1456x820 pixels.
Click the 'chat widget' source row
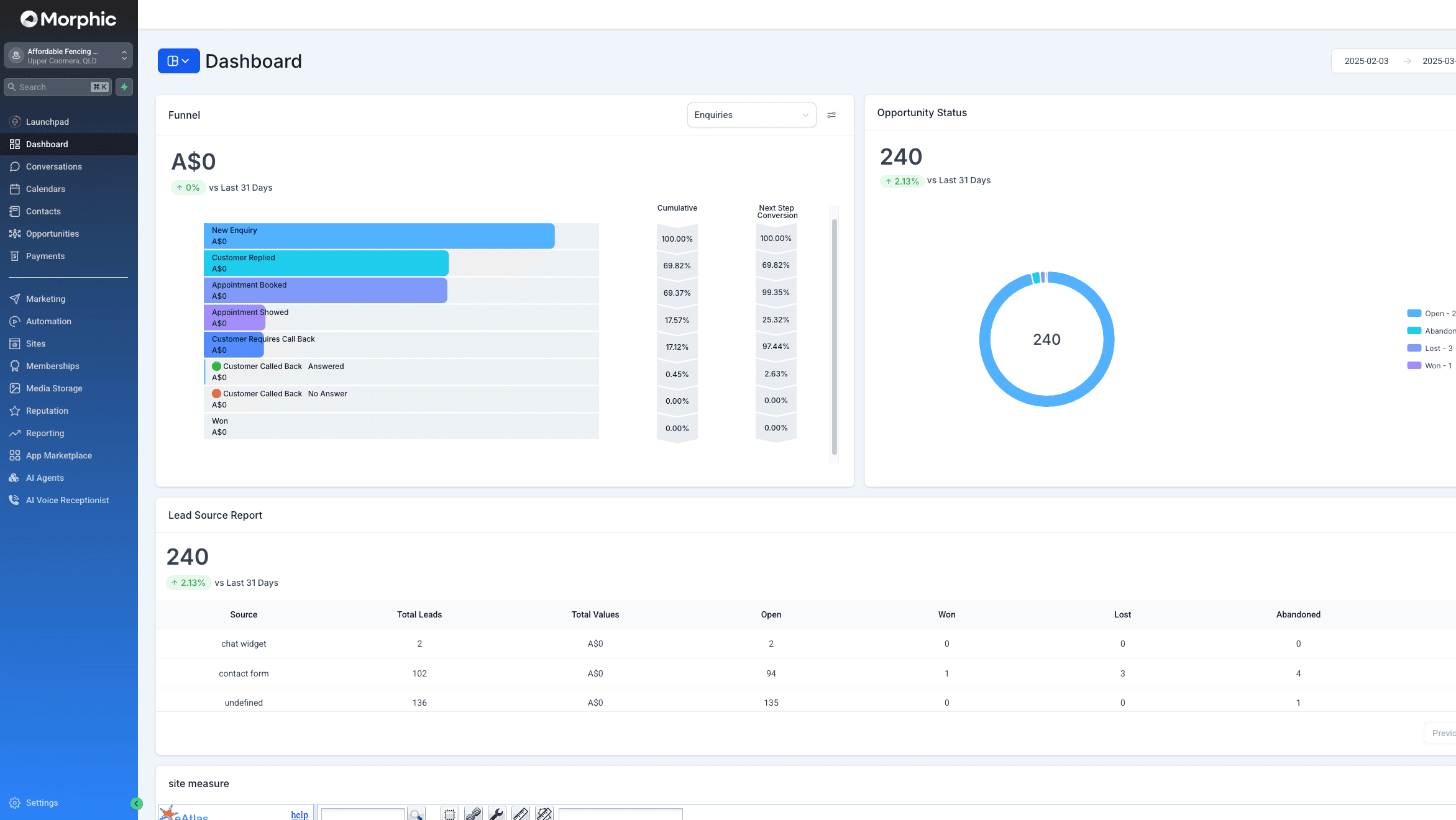pyautogui.click(x=805, y=644)
